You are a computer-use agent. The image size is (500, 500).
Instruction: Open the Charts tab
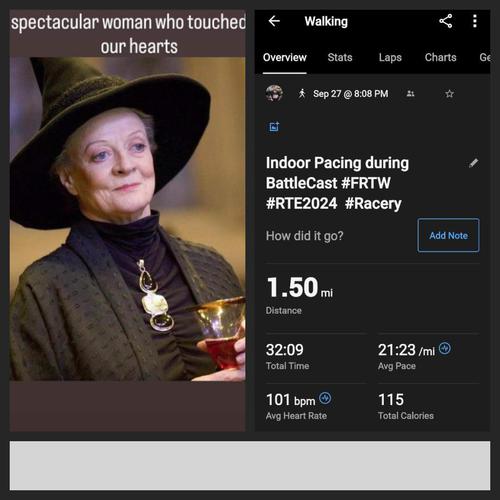(x=440, y=57)
